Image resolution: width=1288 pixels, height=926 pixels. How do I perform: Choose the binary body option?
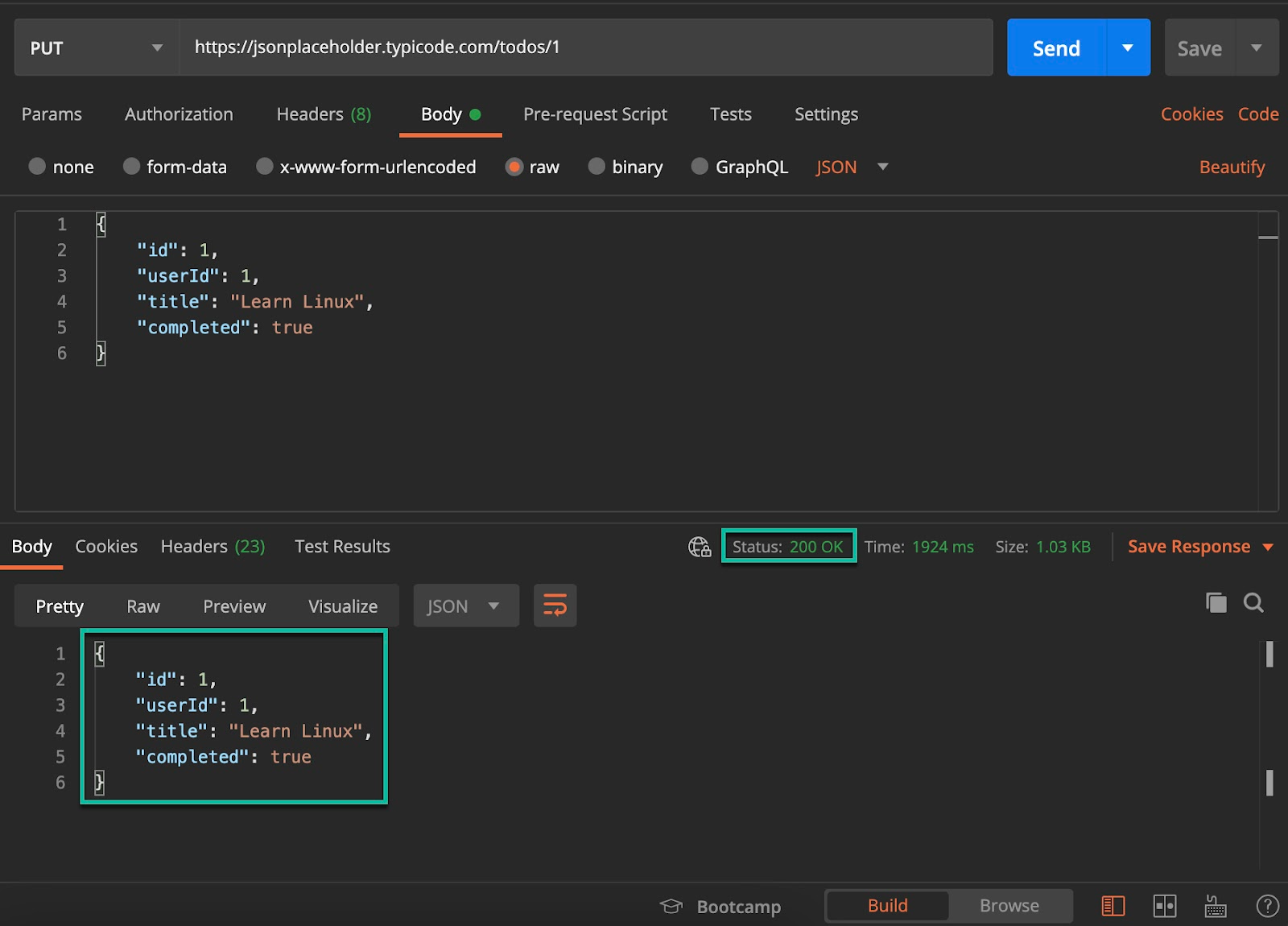tap(597, 167)
